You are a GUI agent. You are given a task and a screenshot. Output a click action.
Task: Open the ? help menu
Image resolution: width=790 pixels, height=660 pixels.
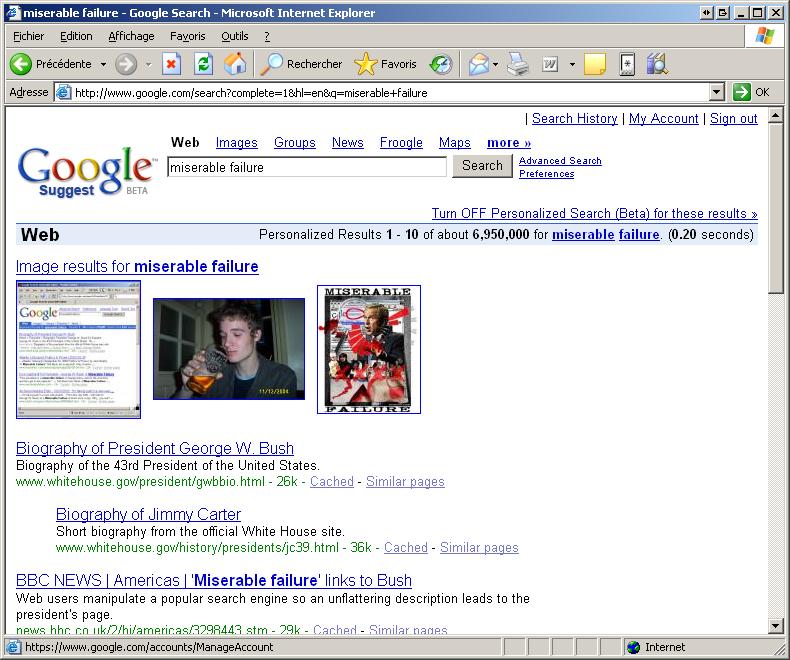(x=267, y=36)
